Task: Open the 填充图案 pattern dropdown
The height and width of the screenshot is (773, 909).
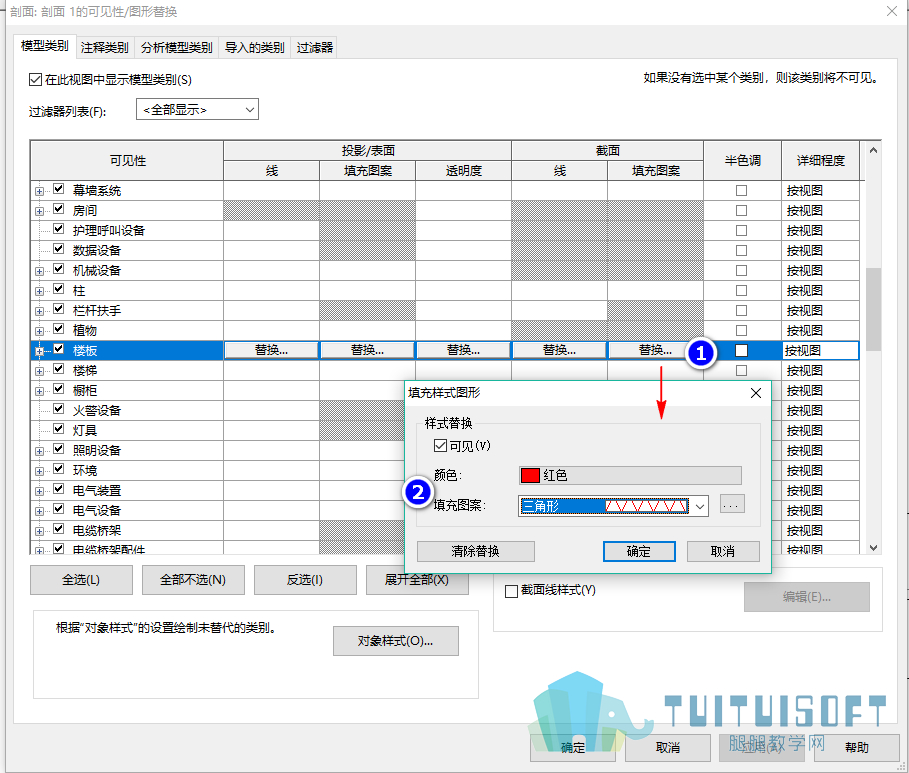Action: click(700, 506)
